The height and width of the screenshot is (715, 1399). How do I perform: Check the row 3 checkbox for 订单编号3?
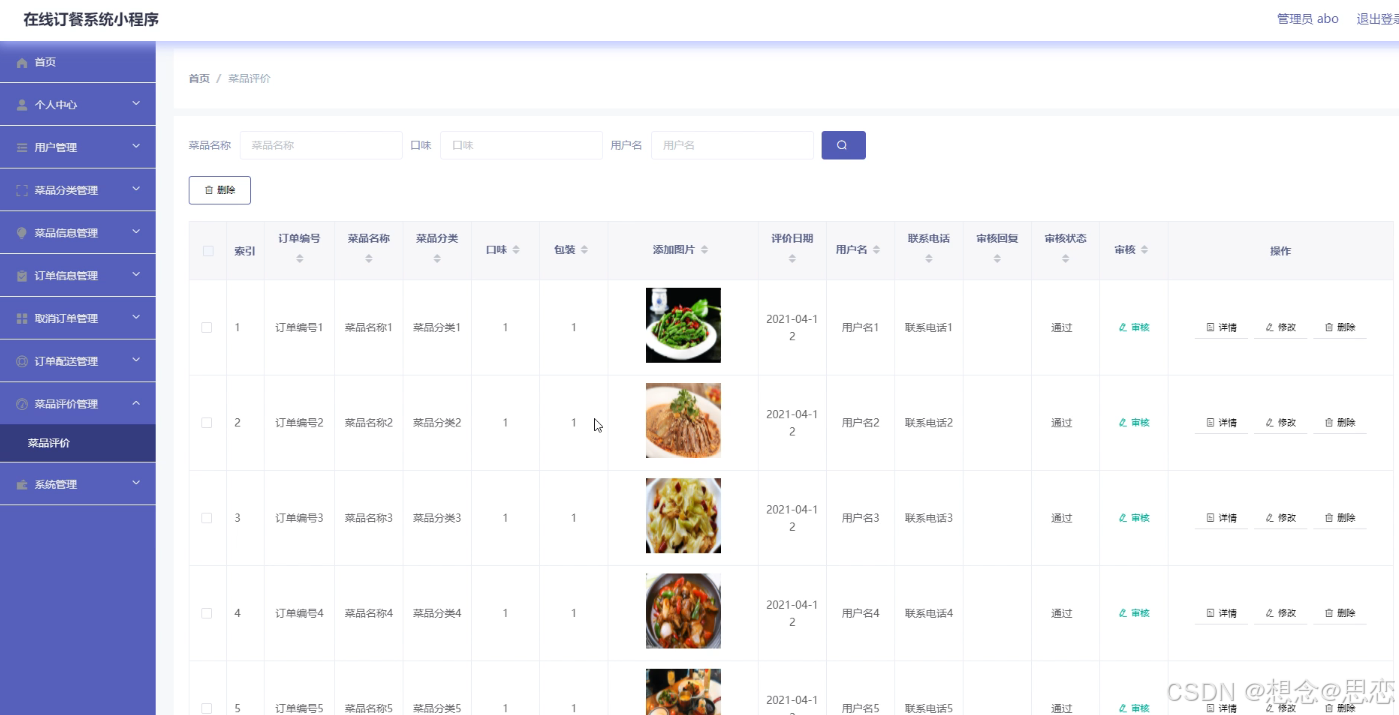(207, 518)
